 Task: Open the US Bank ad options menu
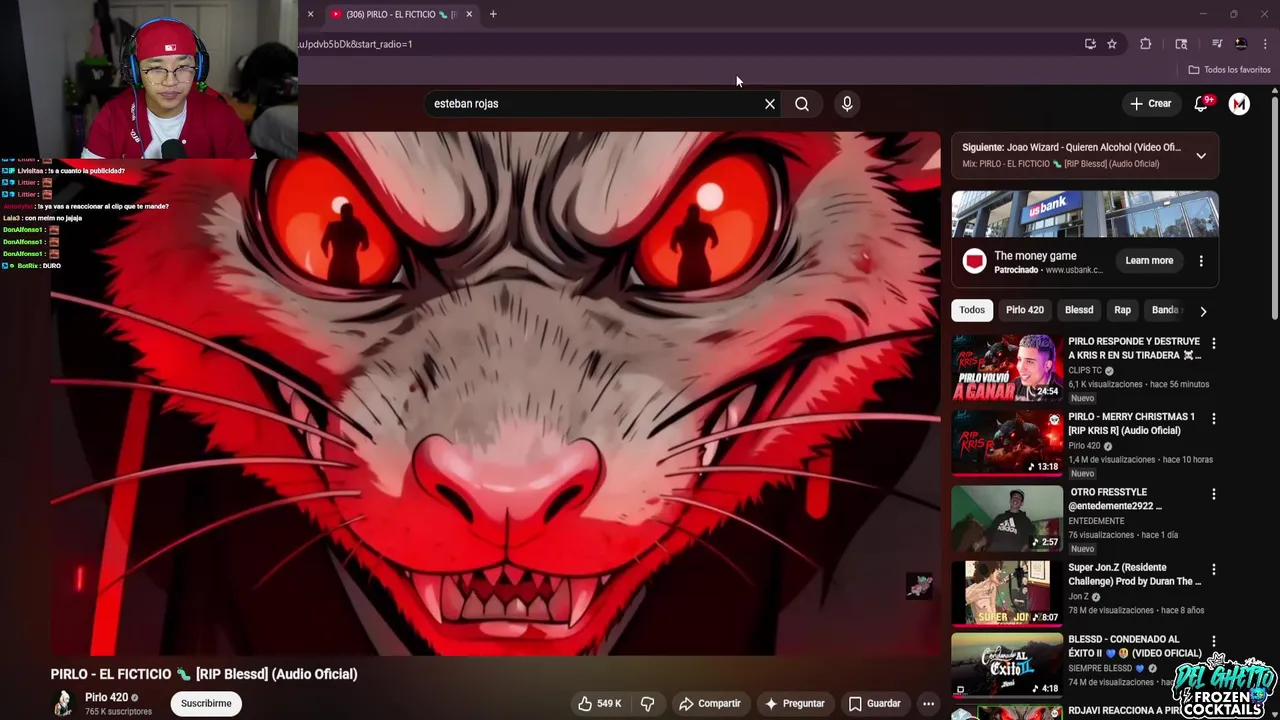(1201, 261)
